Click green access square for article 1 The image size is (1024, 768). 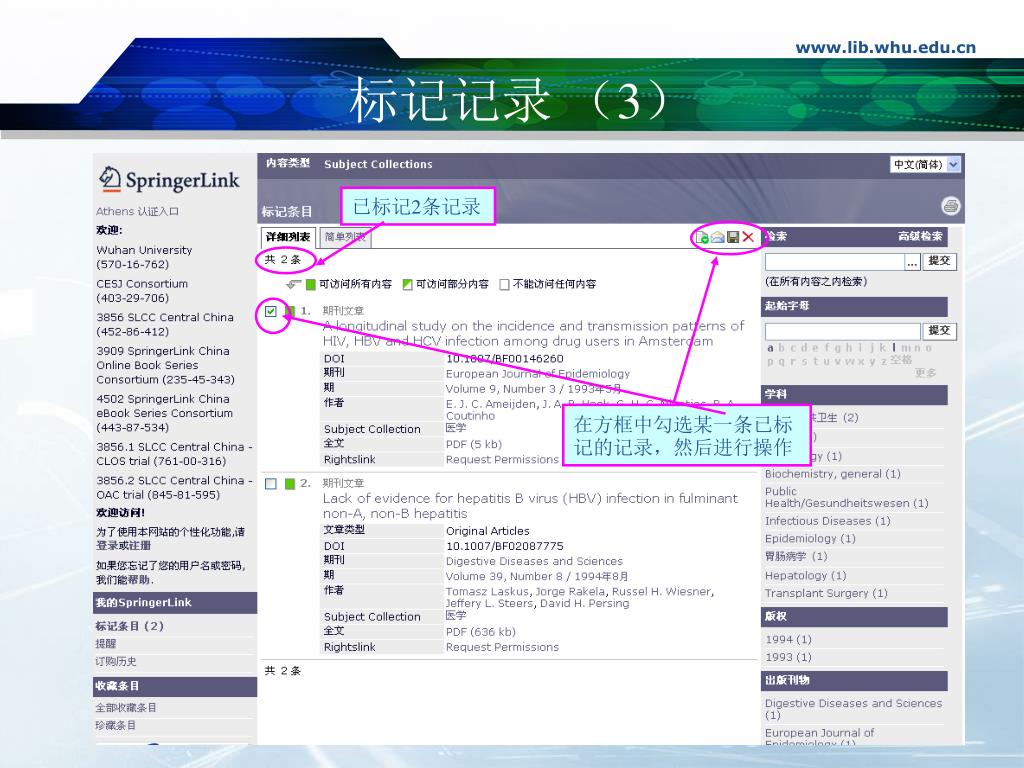click(289, 311)
